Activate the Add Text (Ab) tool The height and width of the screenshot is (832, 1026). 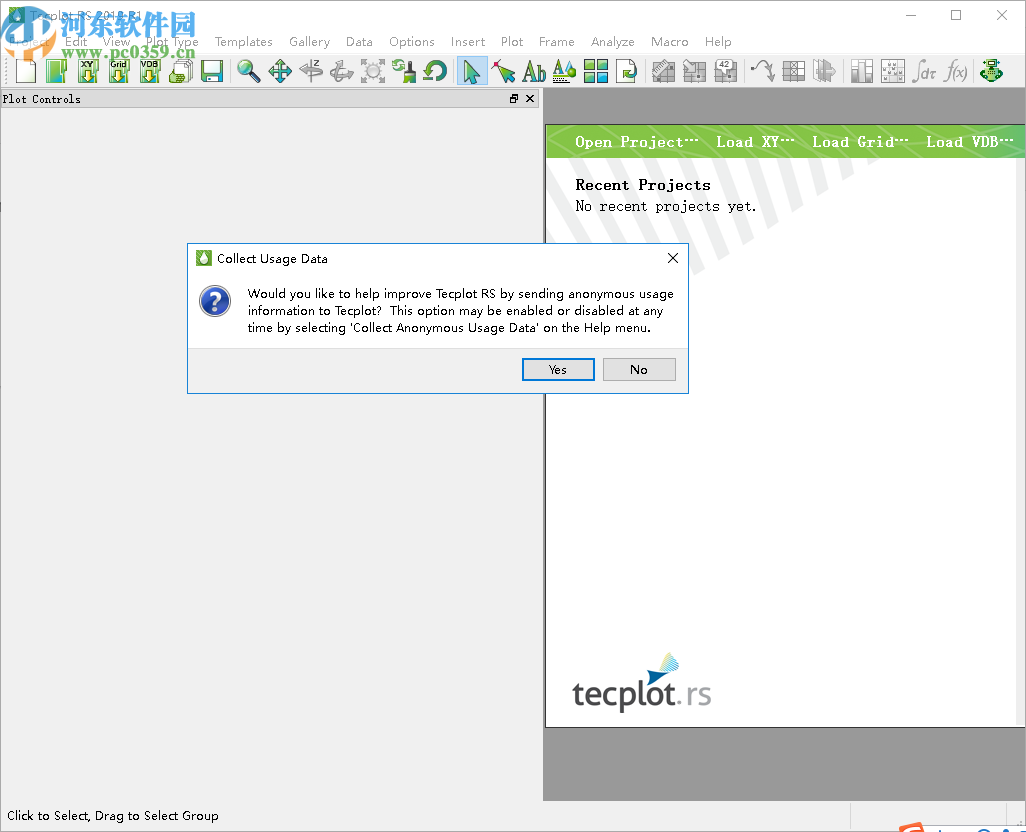[533, 70]
